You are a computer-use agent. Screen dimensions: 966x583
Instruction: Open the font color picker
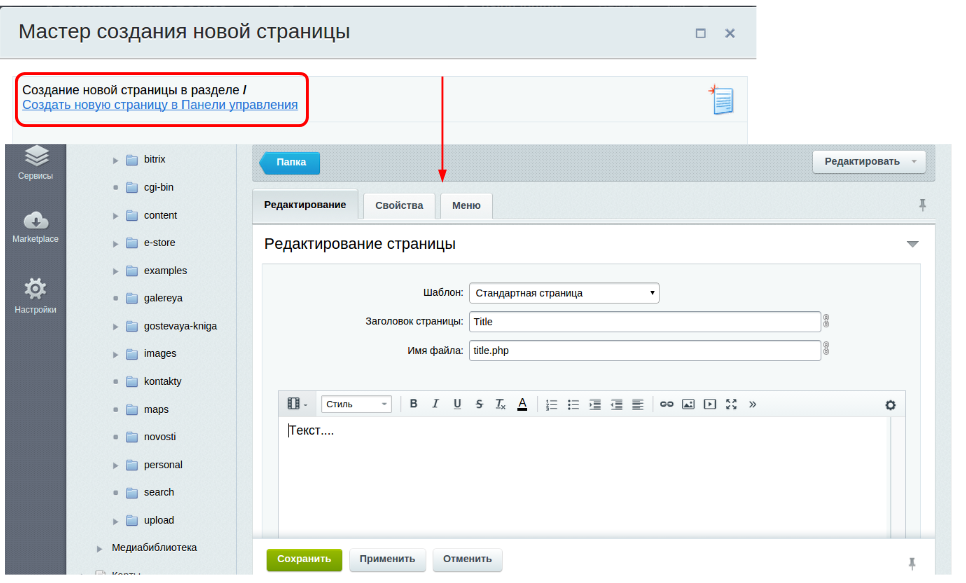click(522, 404)
